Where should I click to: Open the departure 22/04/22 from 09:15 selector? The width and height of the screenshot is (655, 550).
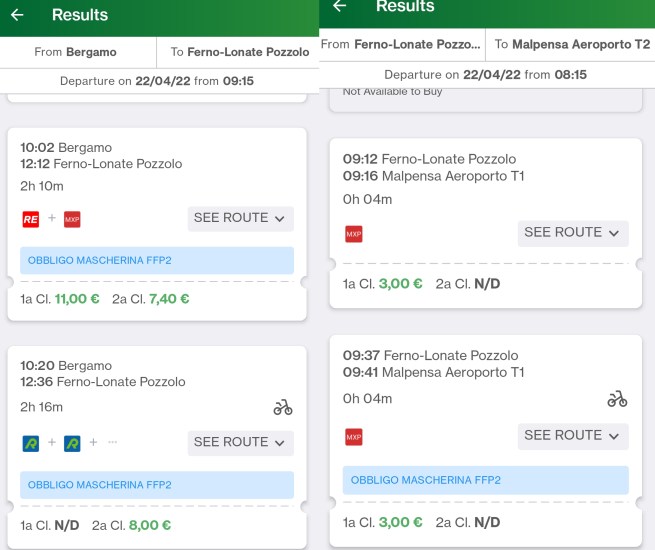[x=157, y=81]
